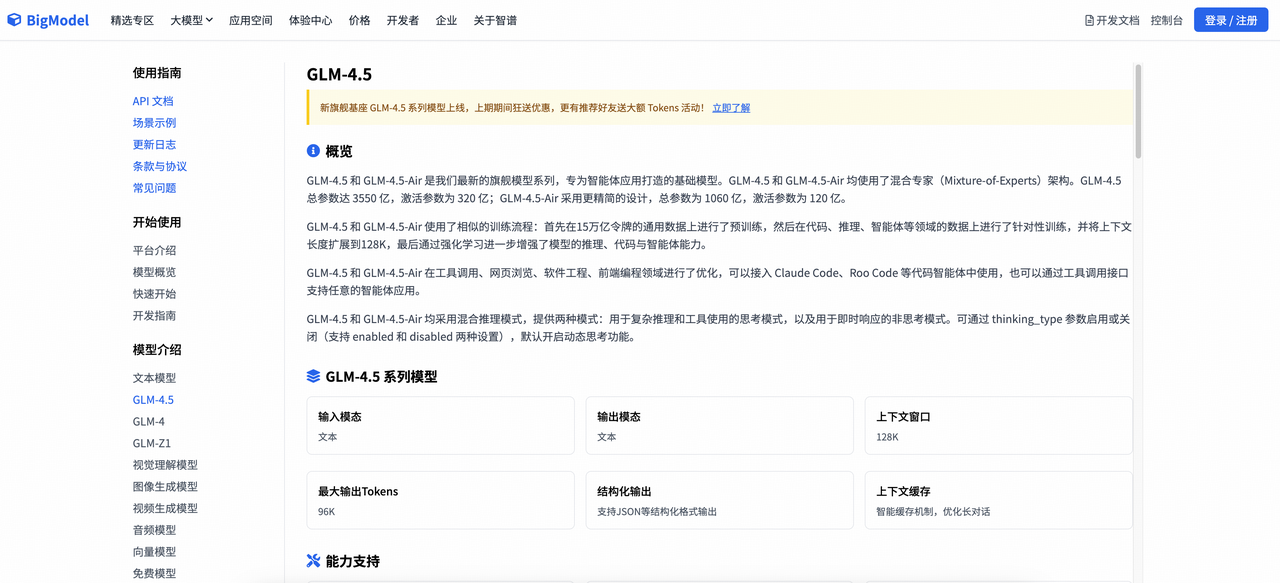Click the layers icon beside GLM-4.5 系列模型
Viewport: 1280px width, 583px height.
pyautogui.click(x=313, y=376)
